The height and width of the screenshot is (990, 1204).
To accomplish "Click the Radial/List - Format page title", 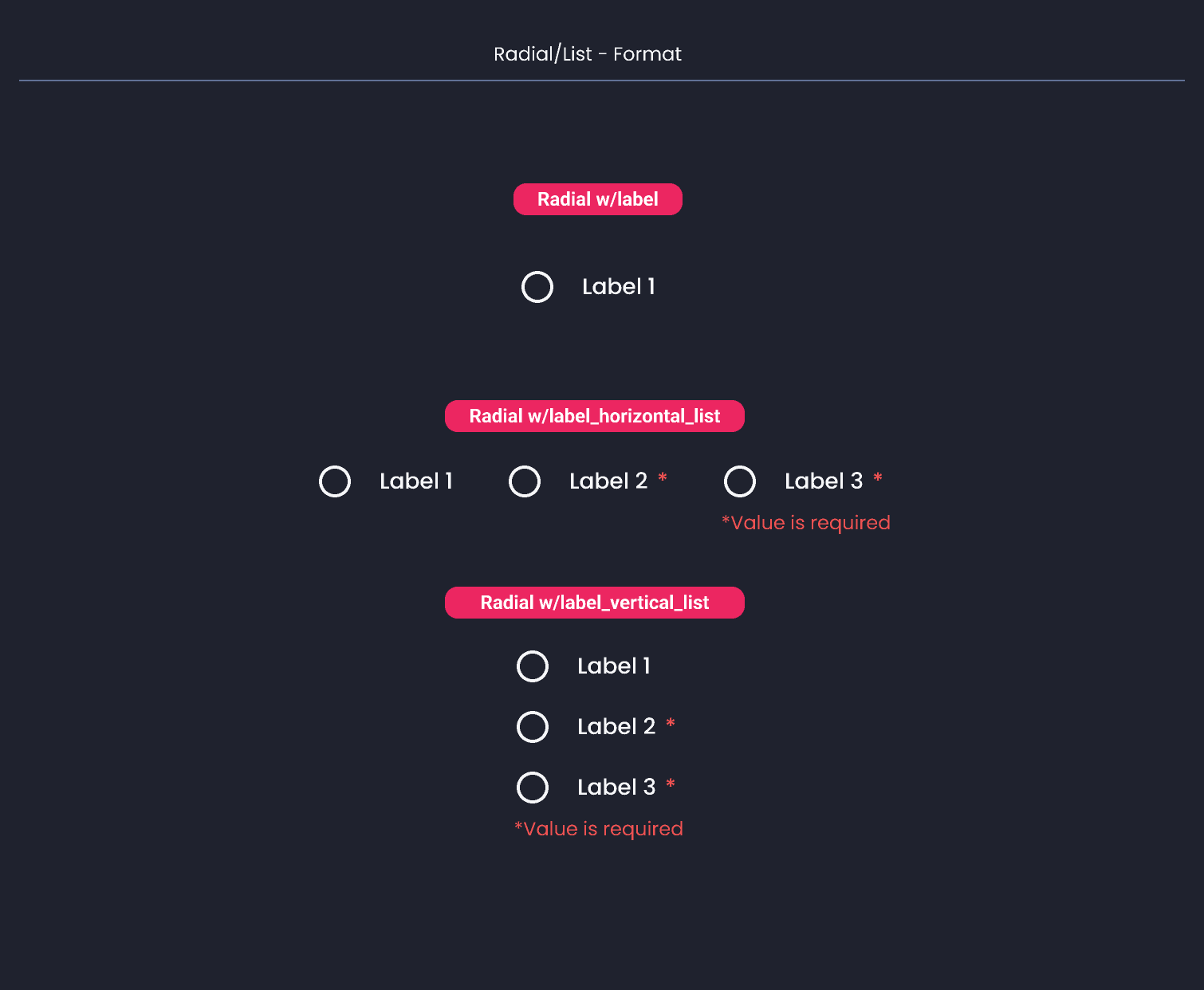I will pos(587,53).
